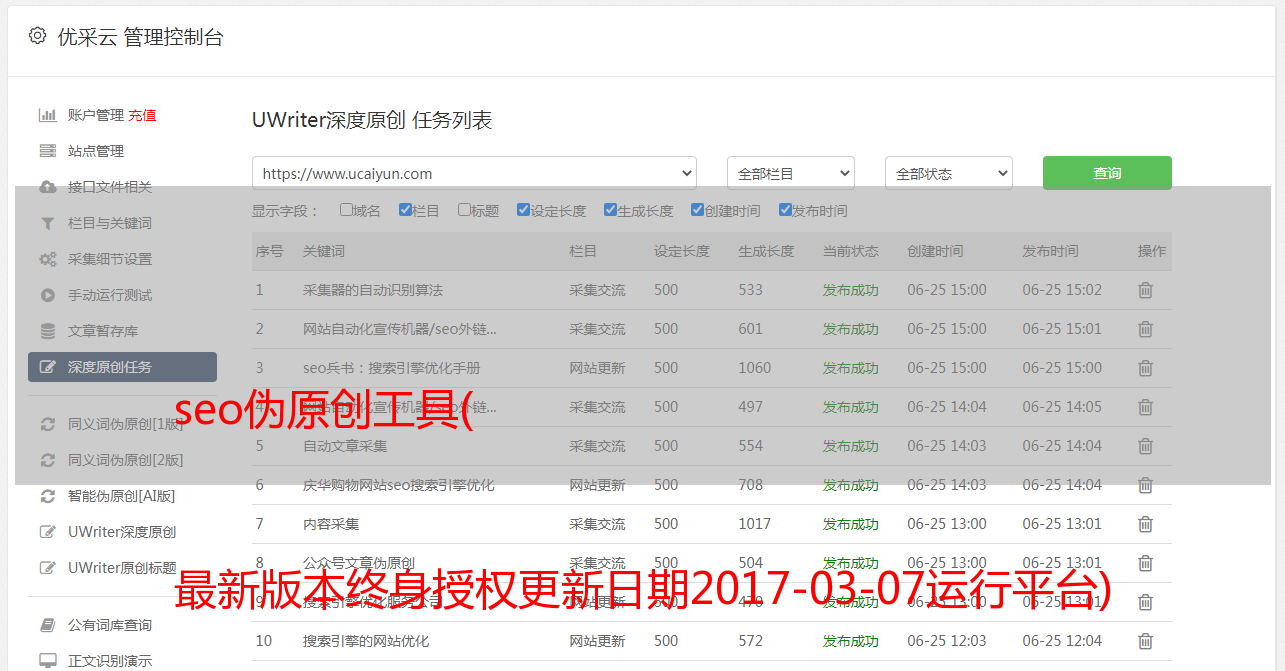Click the 优采云 管理控制台 title
Viewport: 1285px width, 671px height.
coord(141,37)
